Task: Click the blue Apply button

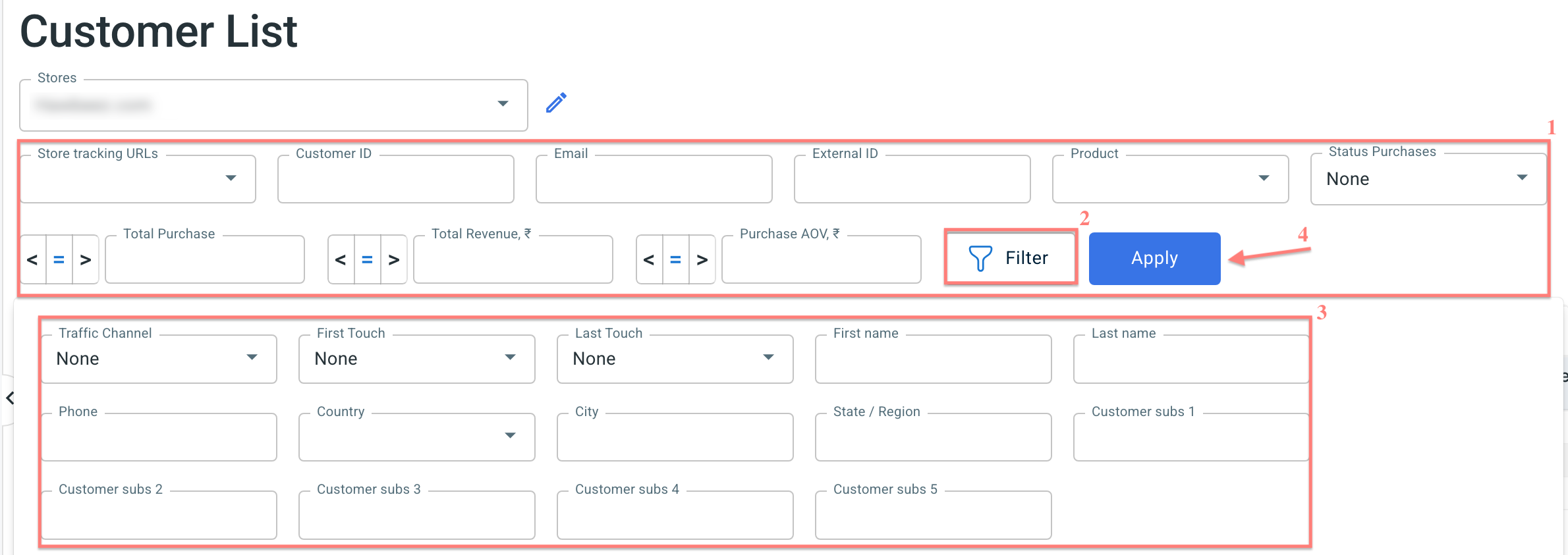Action: pos(1154,258)
